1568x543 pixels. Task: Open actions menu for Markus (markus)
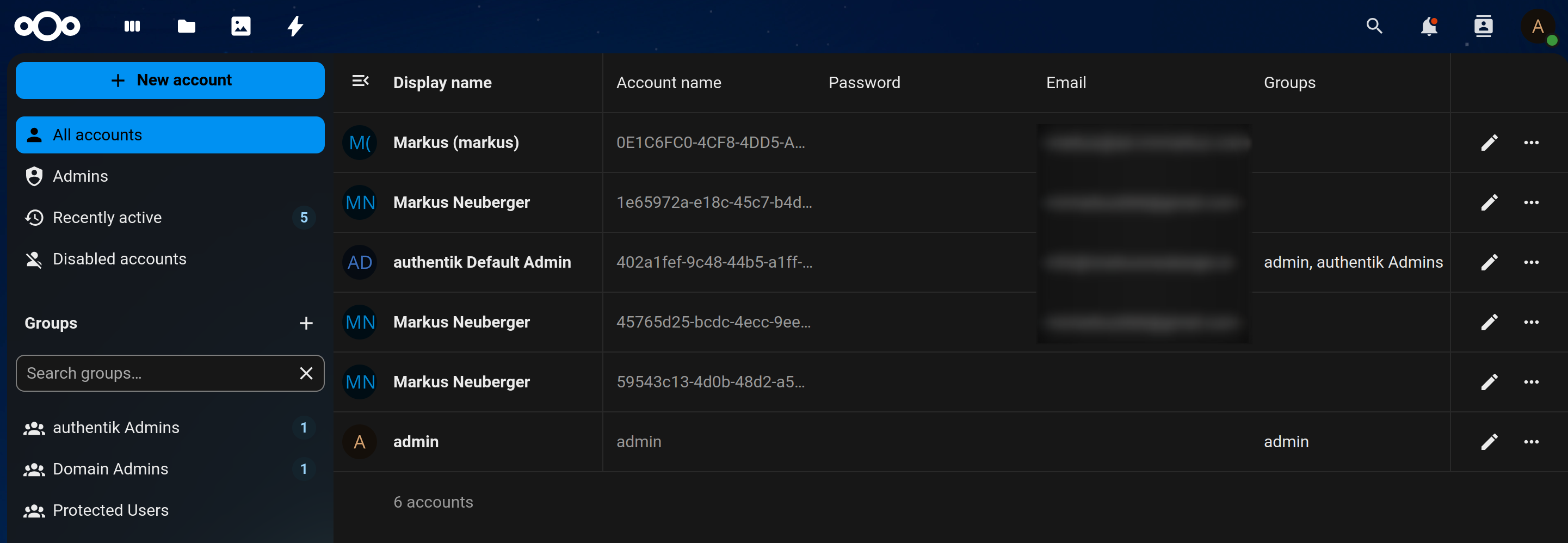tap(1531, 143)
